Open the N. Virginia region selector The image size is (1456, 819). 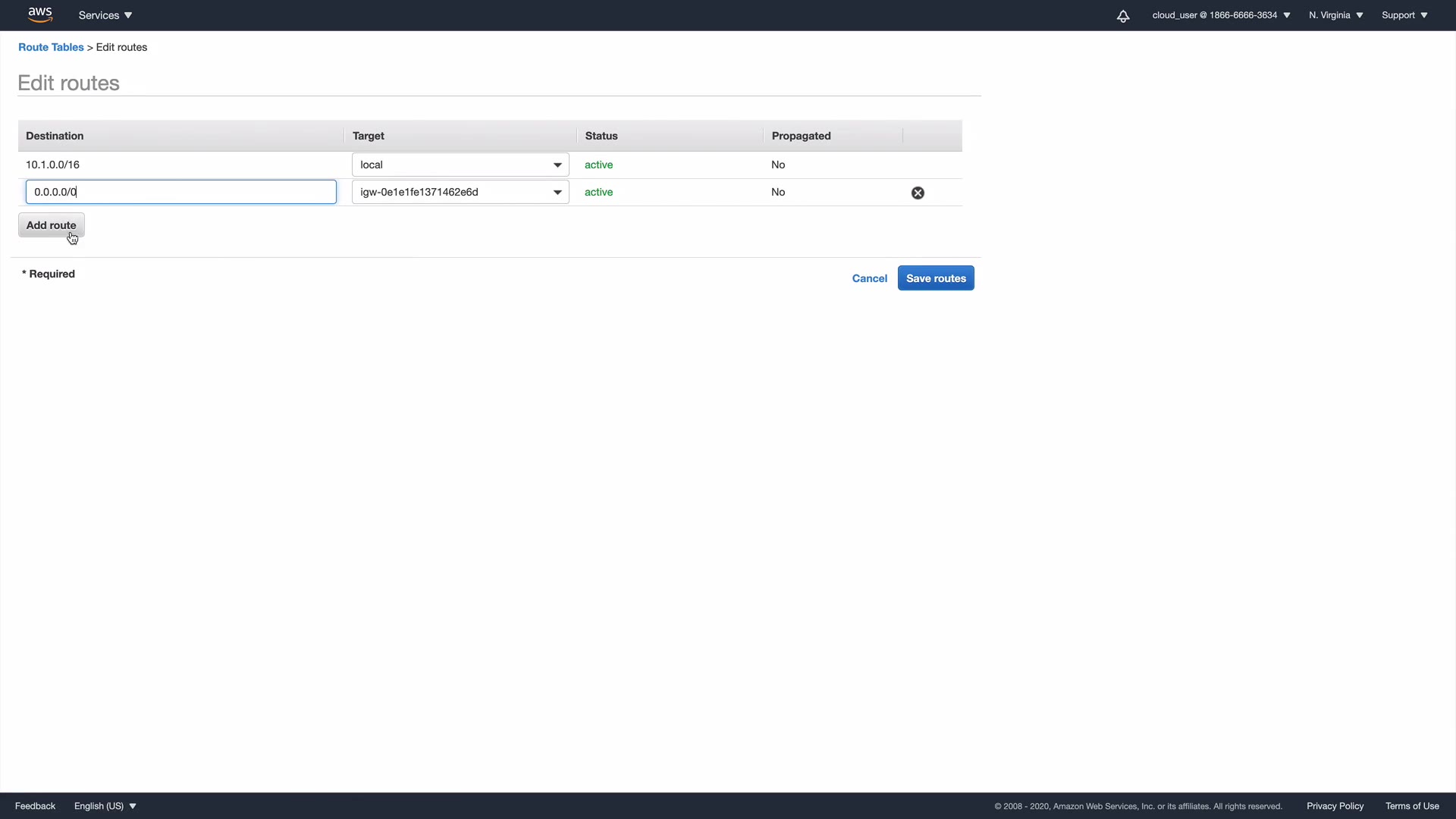pos(1335,15)
